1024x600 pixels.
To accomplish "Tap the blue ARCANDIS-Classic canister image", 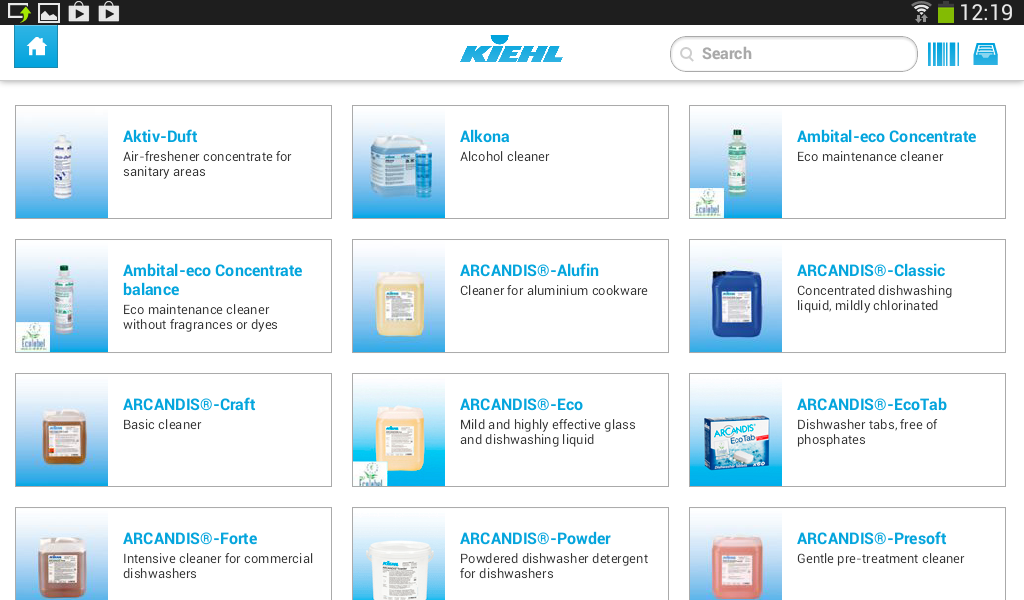I will tap(737, 304).
